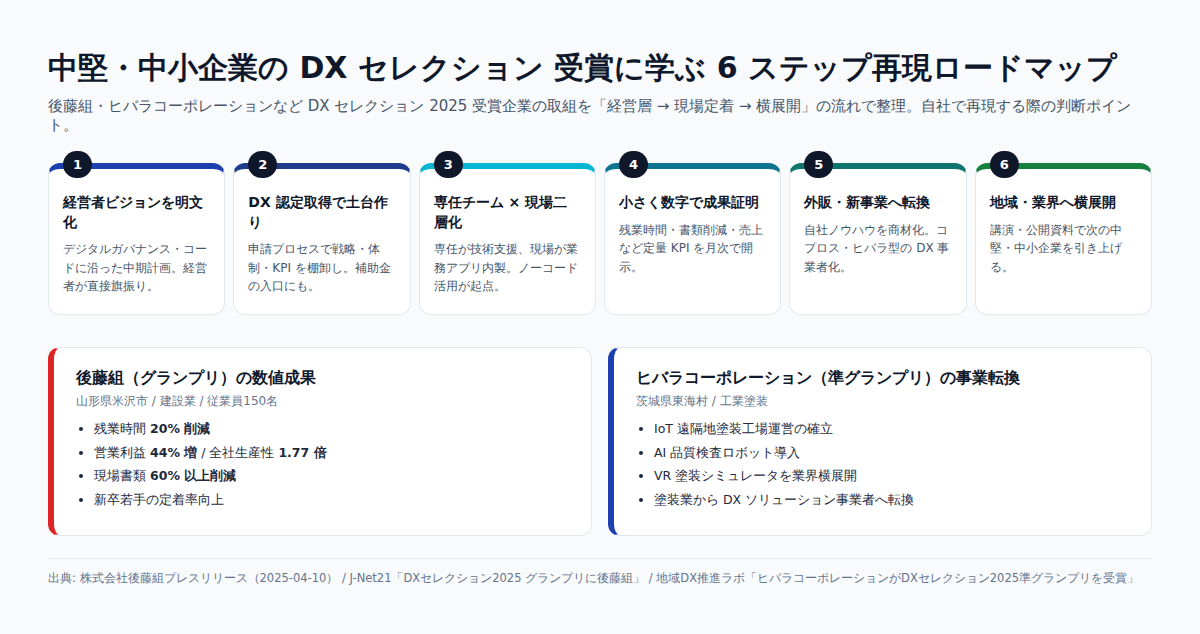
Task: Click the description 申請プロセスで戦略・体制・KPI を棚卸し
Action: click(320, 267)
